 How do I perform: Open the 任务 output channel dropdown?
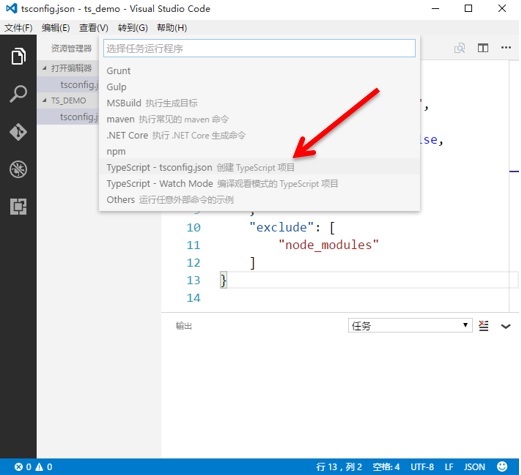pos(410,325)
